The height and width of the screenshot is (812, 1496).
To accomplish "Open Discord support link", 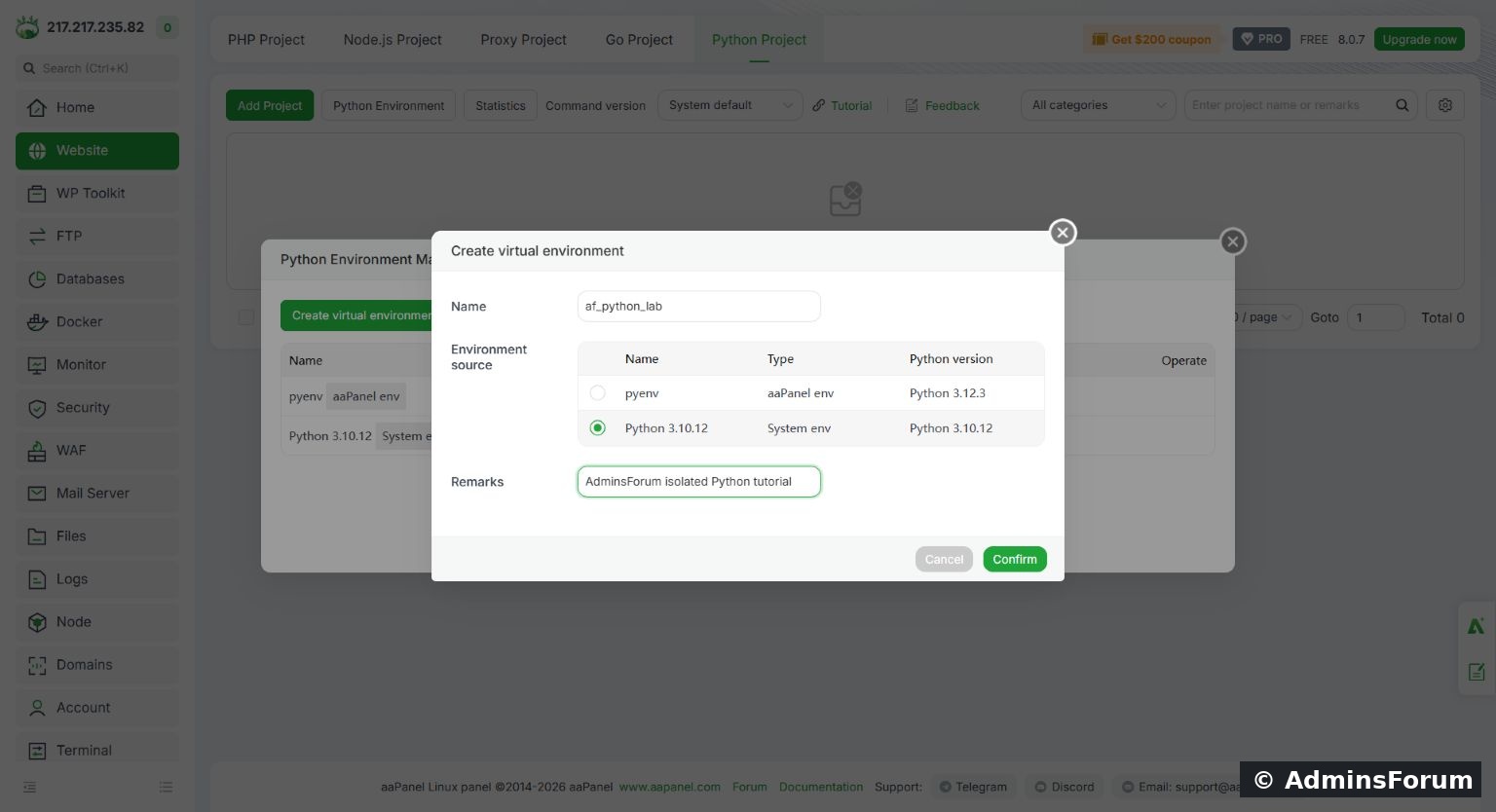I will click(1065, 787).
